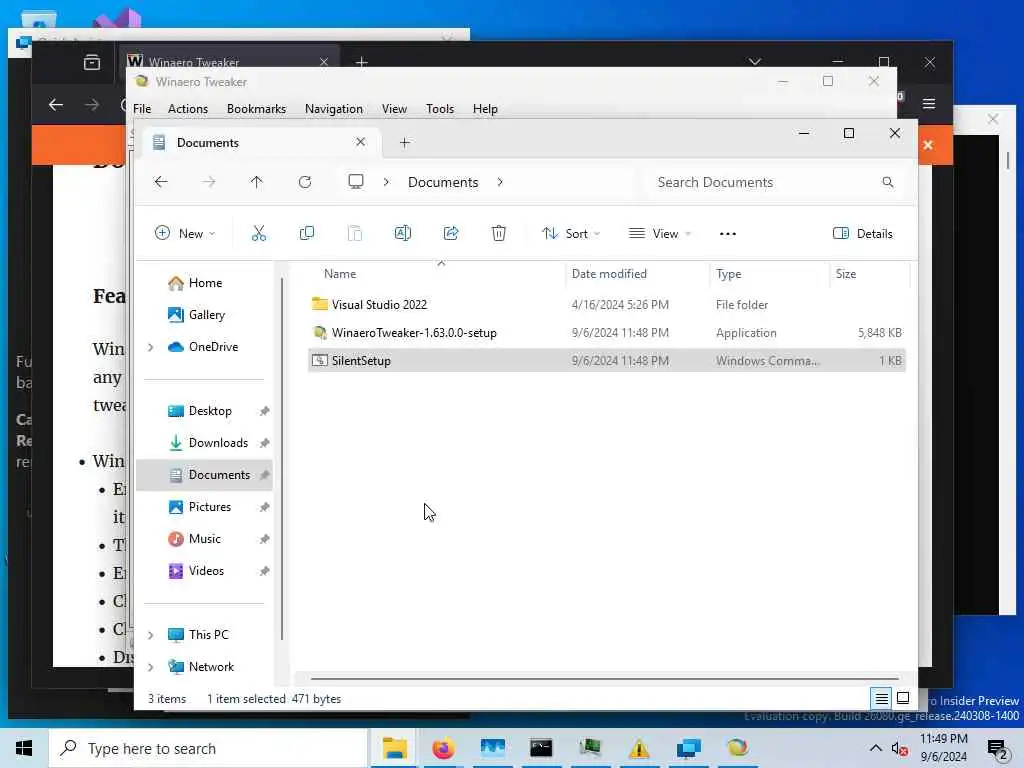Click the Rename icon in Explorer toolbar
Screen dimensions: 1024x768
point(403,233)
